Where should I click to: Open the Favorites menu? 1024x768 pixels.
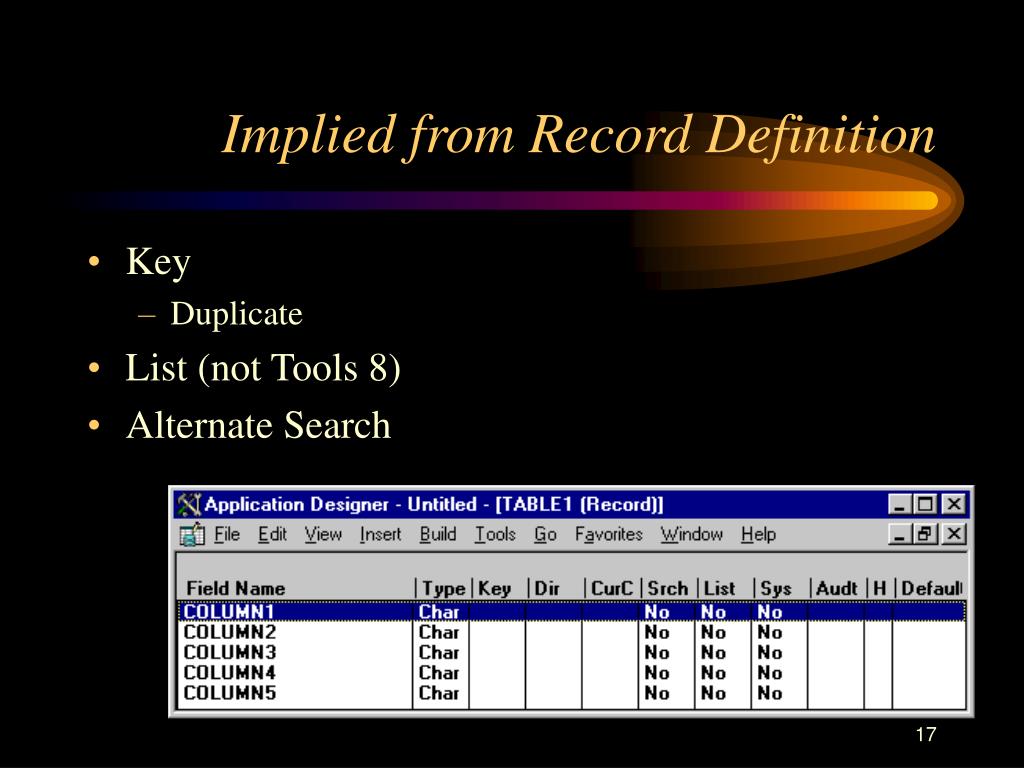609,534
